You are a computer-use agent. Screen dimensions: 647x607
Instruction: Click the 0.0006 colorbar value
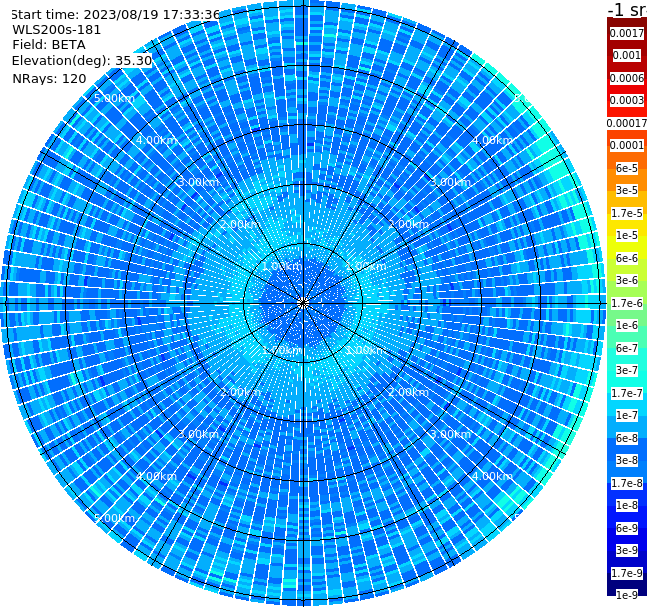(x=627, y=78)
